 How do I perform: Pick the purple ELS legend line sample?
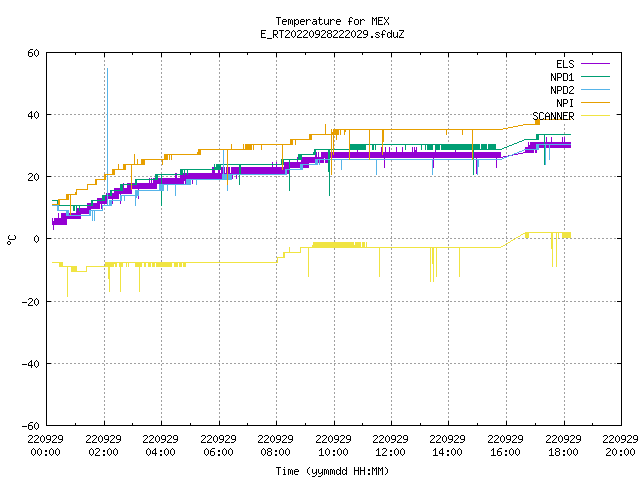coord(596,64)
